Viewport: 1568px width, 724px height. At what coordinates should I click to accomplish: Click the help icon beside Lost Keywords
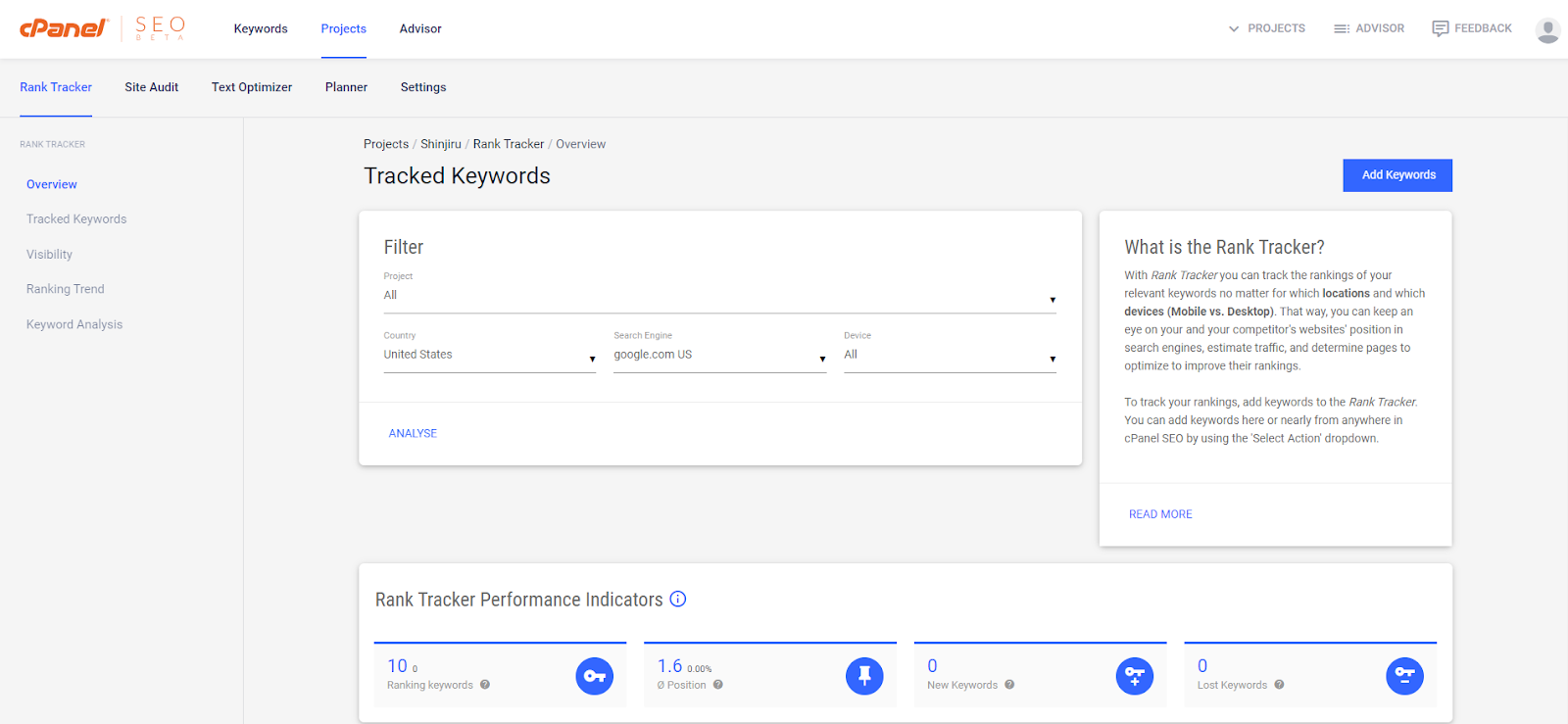point(1279,685)
